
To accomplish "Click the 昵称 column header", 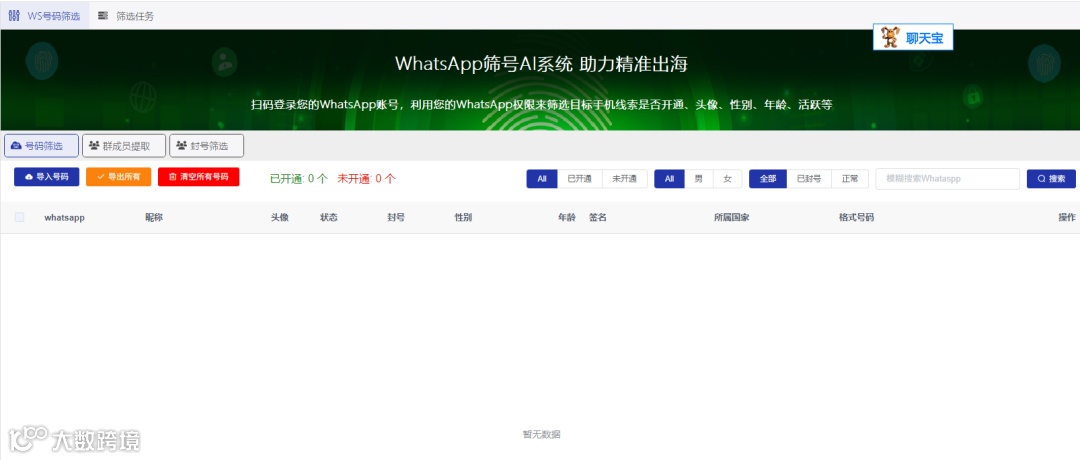I will tap(154, 218).
